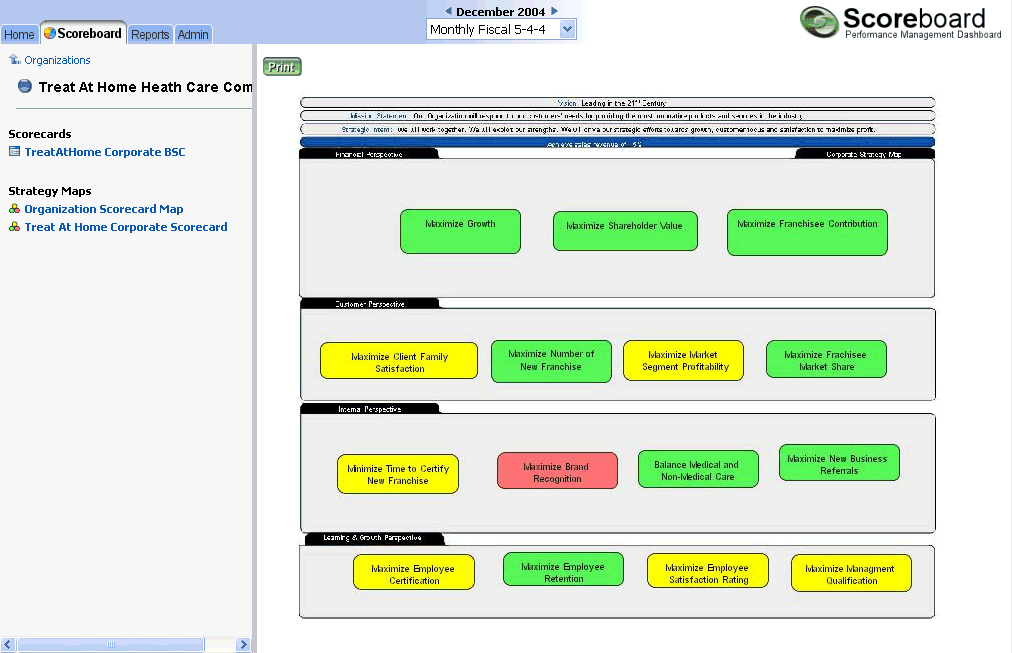
Task: Click right arrow of sidebar horizontal scrollbar
Action: tap(243, 644)
